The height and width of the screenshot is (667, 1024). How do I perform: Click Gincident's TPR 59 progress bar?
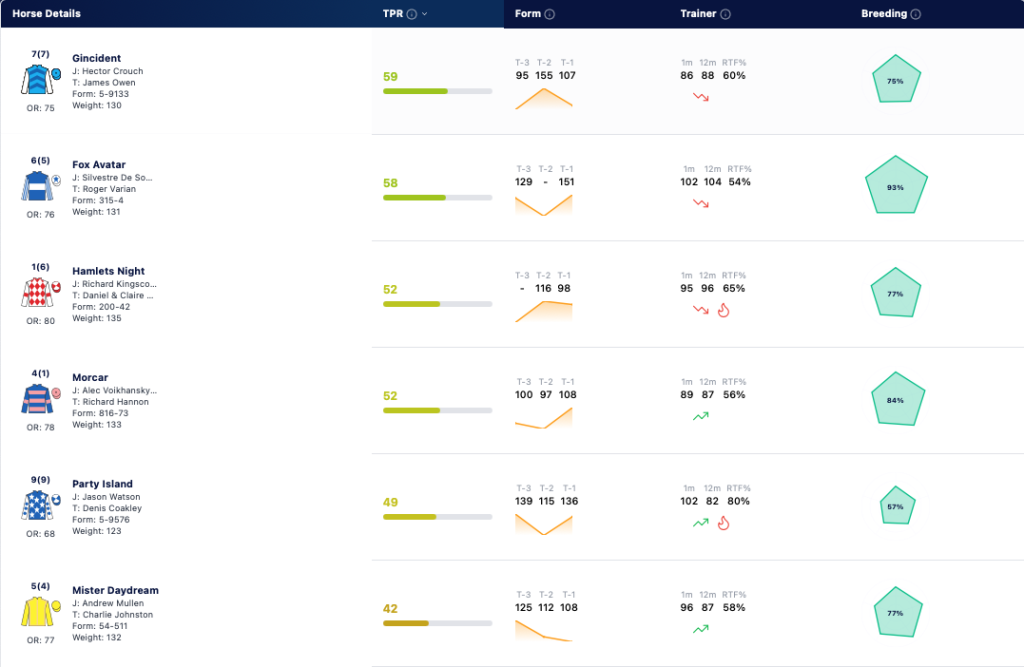tap(438, 91)
